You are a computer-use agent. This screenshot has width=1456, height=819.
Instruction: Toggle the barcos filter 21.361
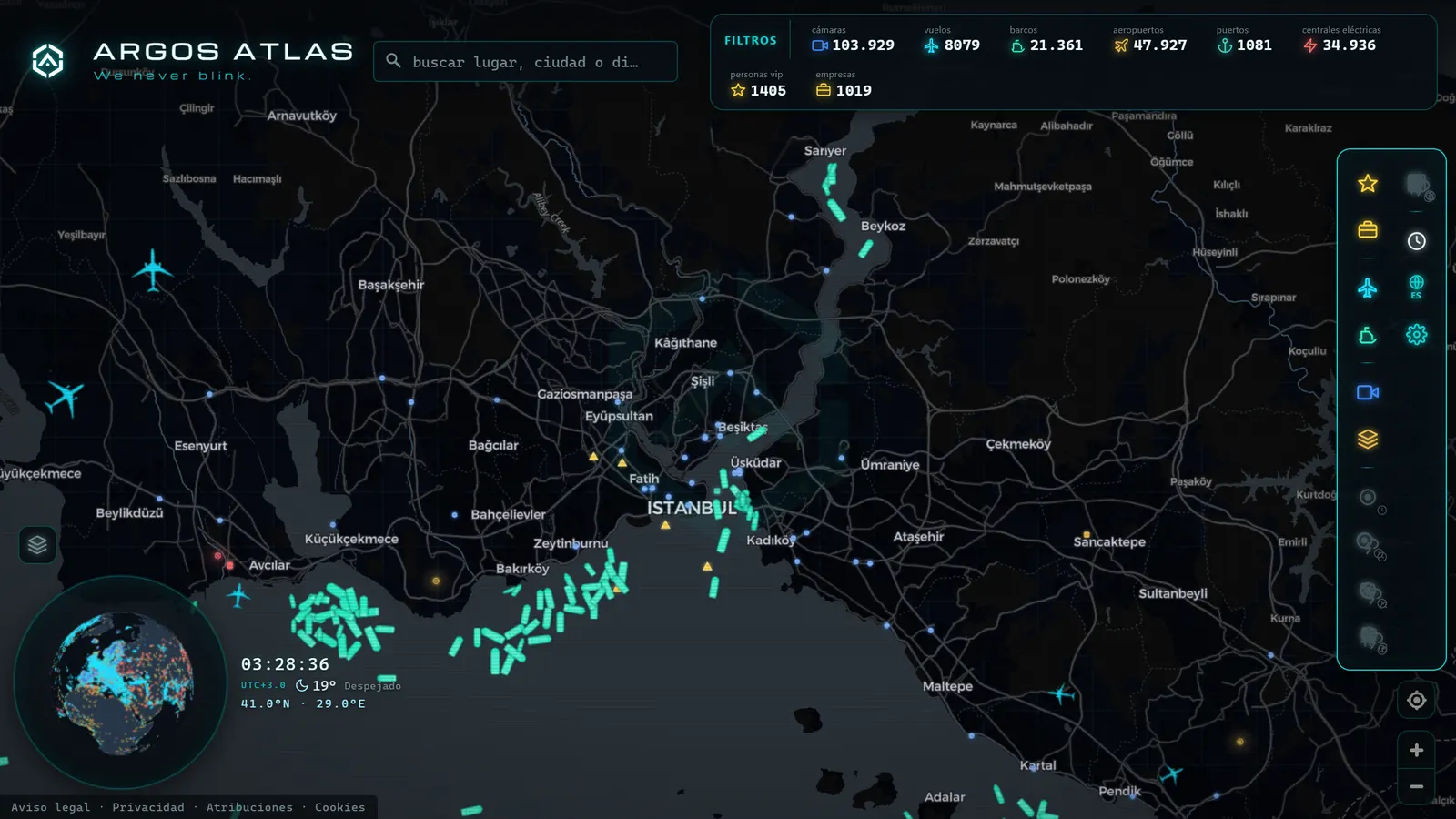1046,39
